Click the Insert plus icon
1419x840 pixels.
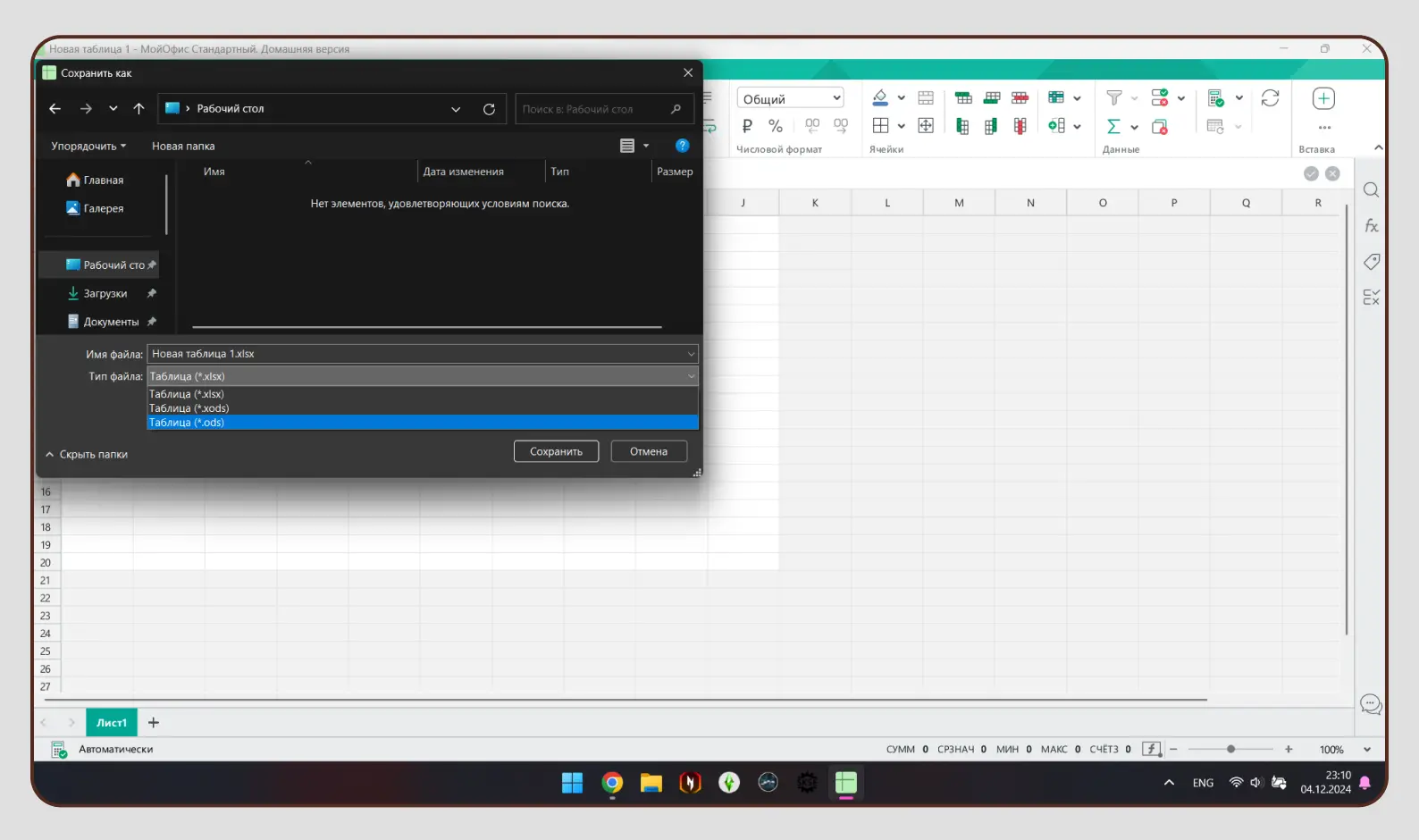(x=1323, y=98)
